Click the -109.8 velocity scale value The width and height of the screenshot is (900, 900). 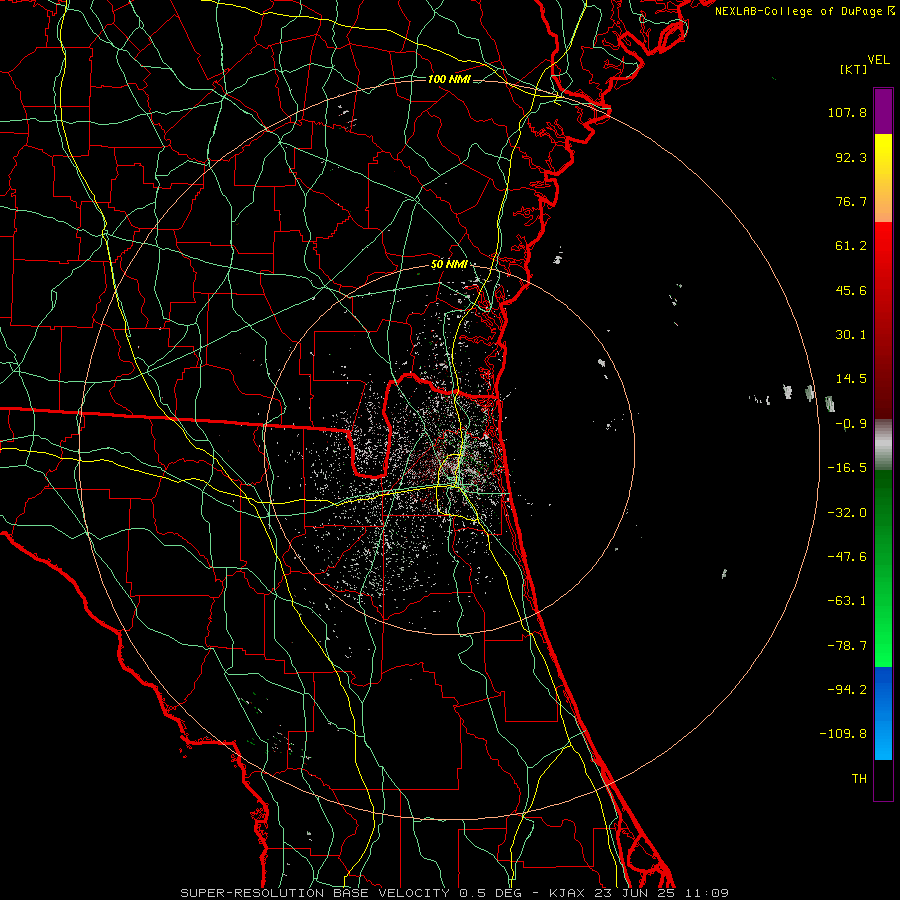pos(844,734)
